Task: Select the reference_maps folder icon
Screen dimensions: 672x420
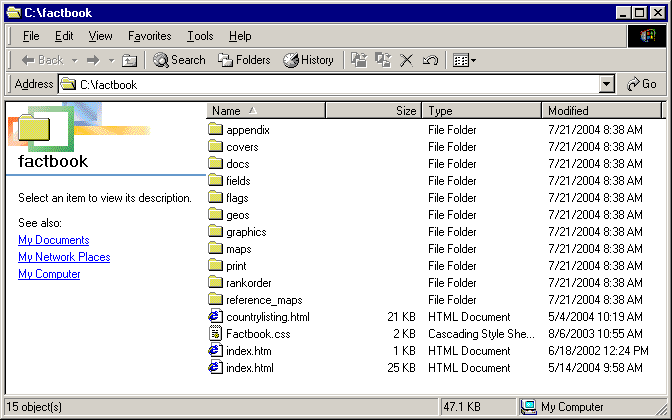Action: click(215, 300)
